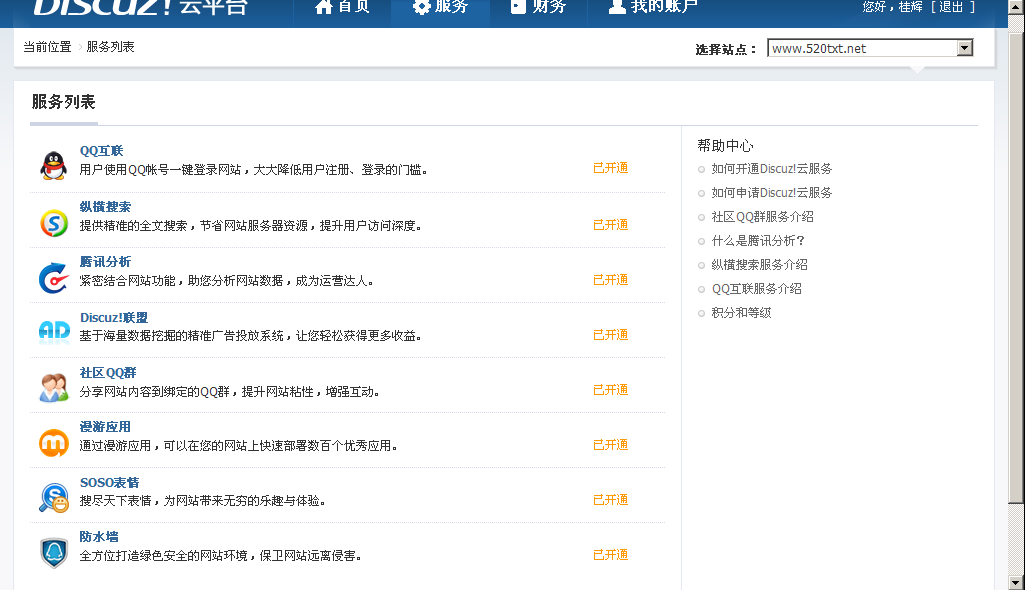
Task: Open the SOSO表情 service title link
Action: (x=109, y=483)
